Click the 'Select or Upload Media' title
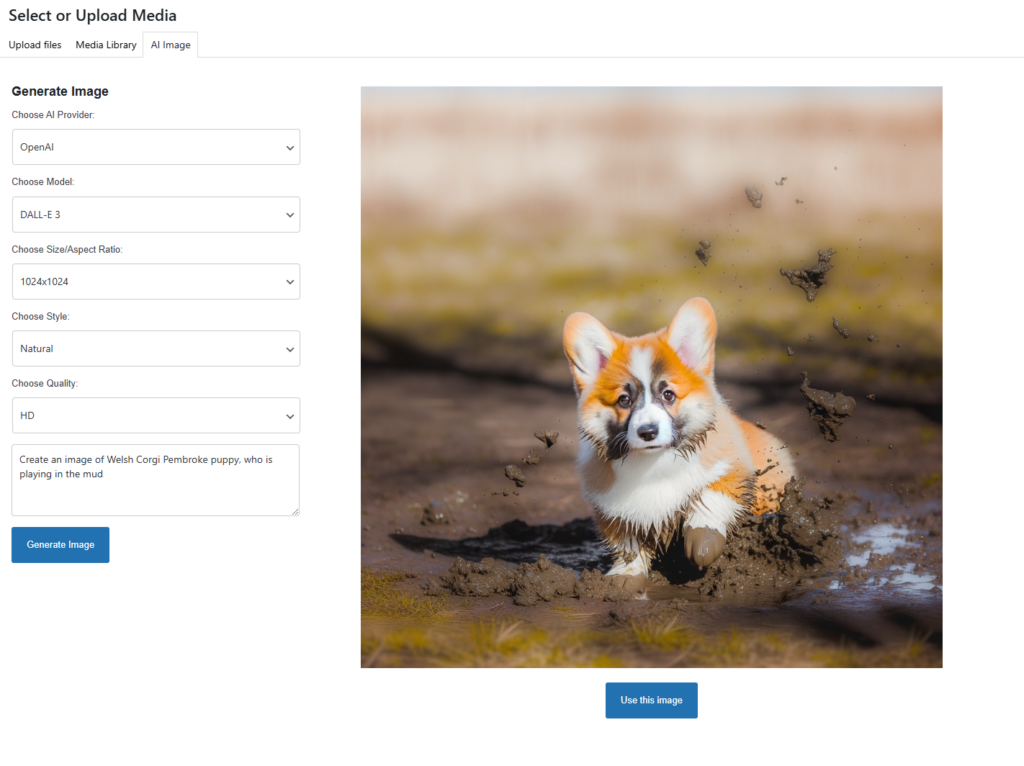Image resolution: width=1024 pixels, height=766 pixels. coord(93,16)
